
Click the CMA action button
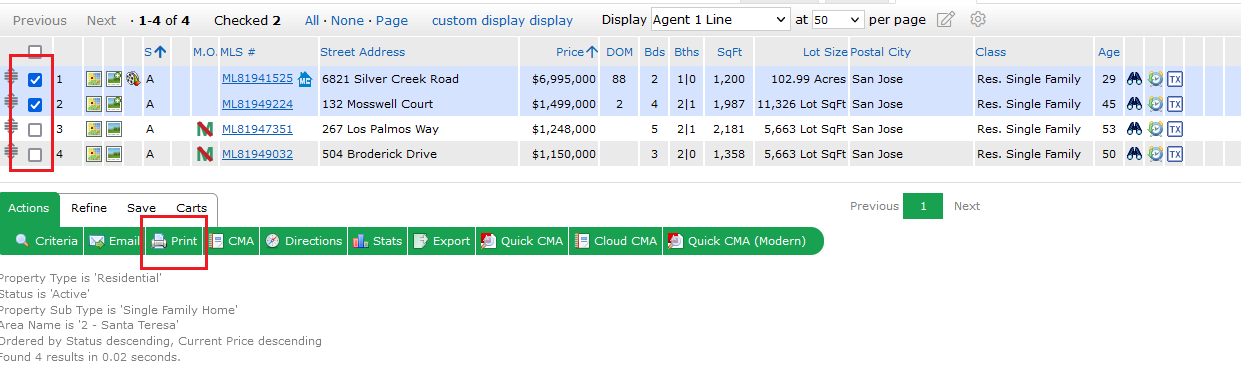232,241
